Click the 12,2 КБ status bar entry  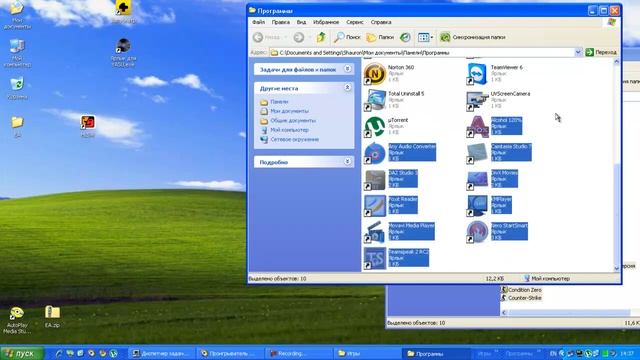click(495, 279)
